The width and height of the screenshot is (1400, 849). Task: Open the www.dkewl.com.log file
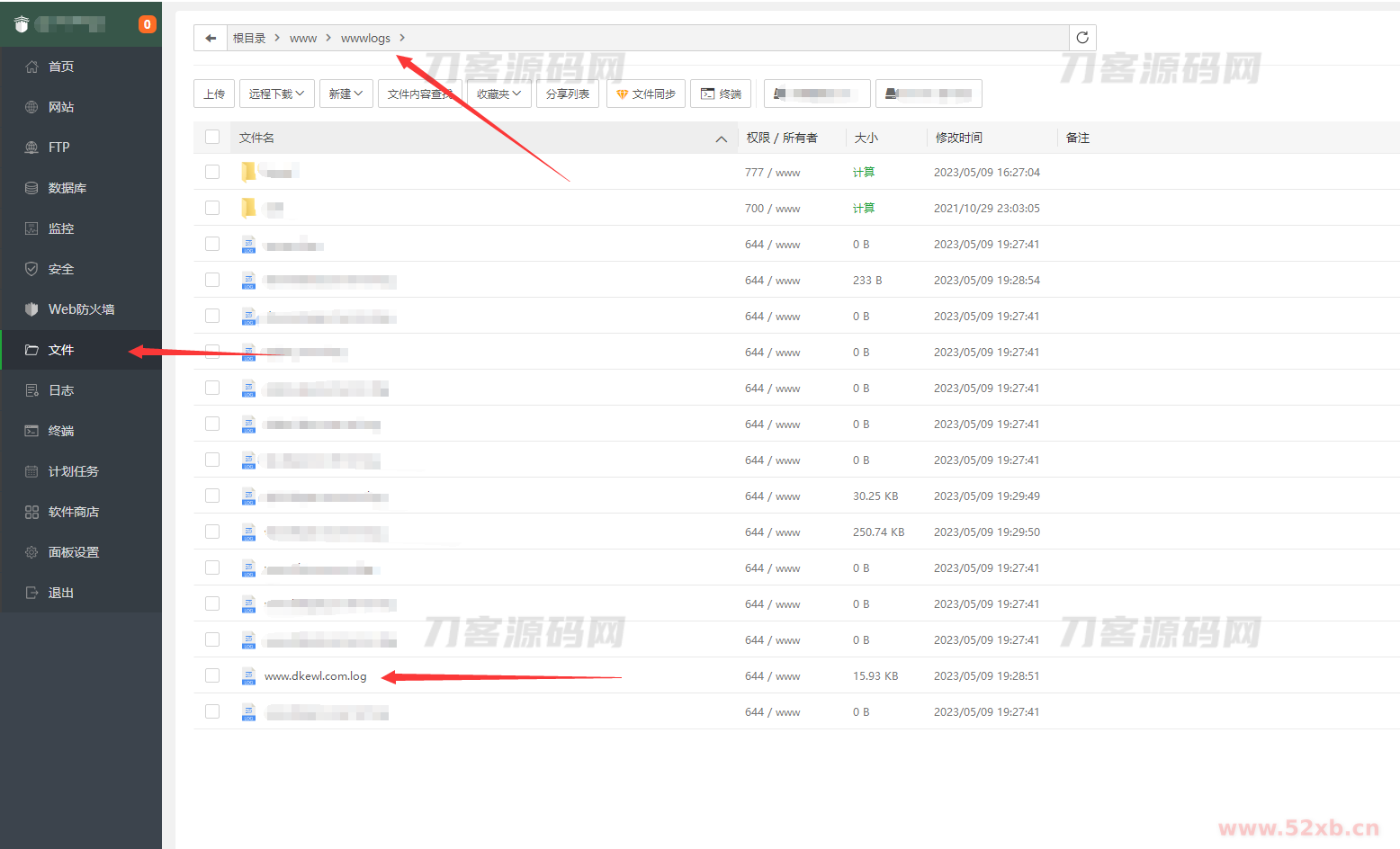coord(316,676)
